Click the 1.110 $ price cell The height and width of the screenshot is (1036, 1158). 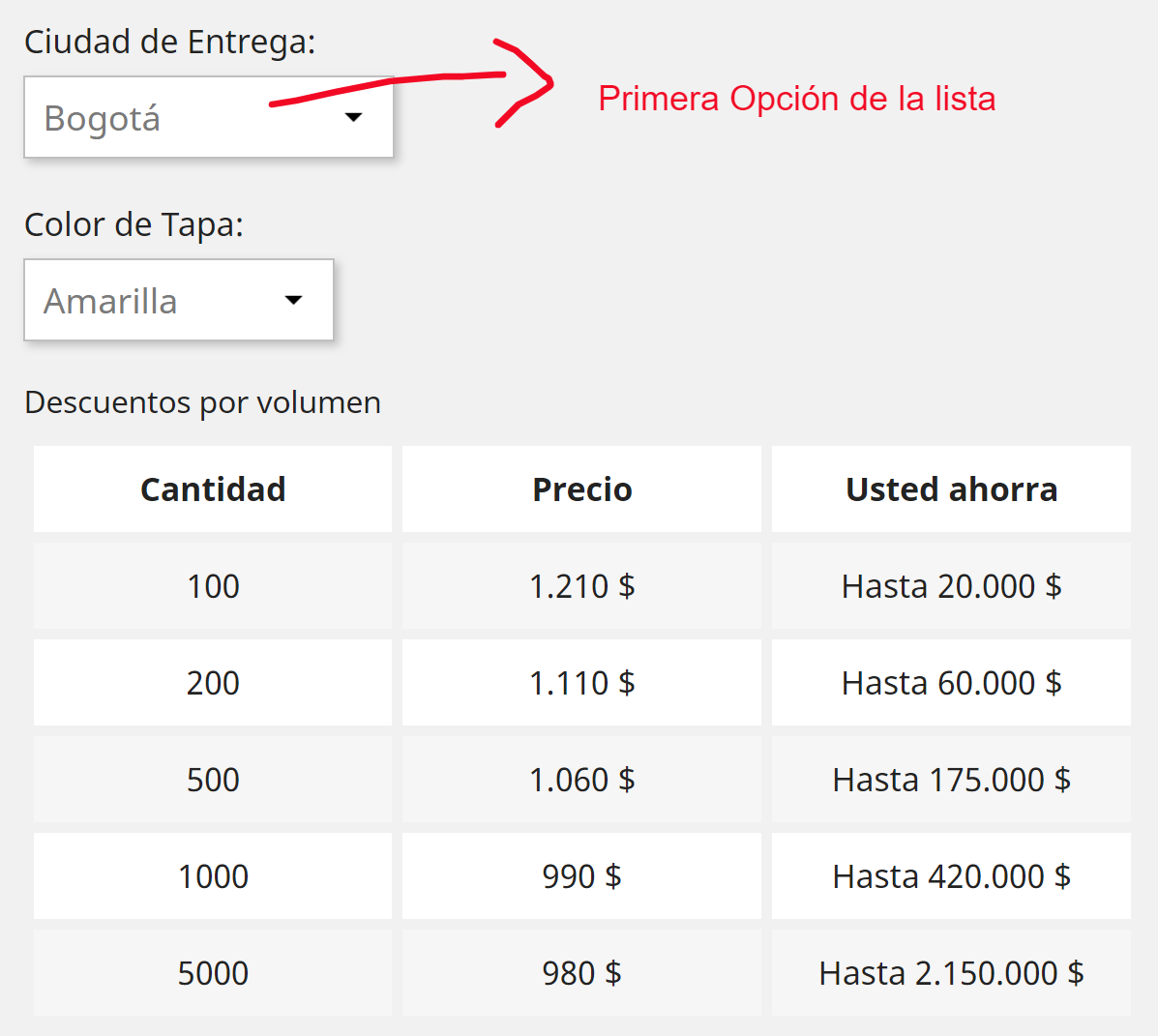(x=582, y=682)
